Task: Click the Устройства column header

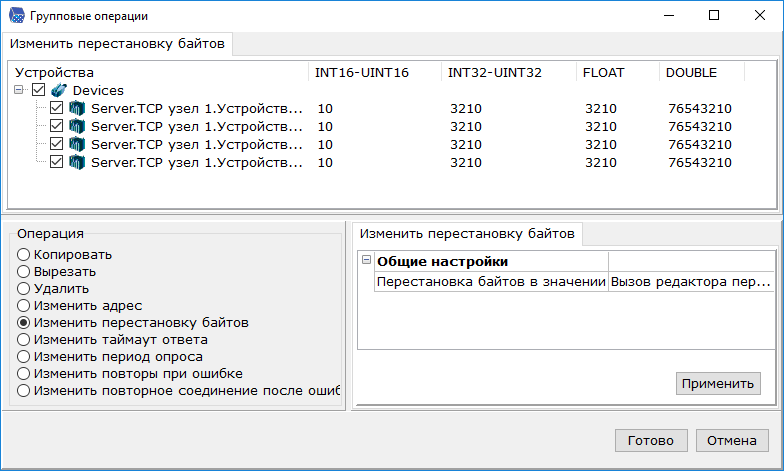Action: click(158, 72)
